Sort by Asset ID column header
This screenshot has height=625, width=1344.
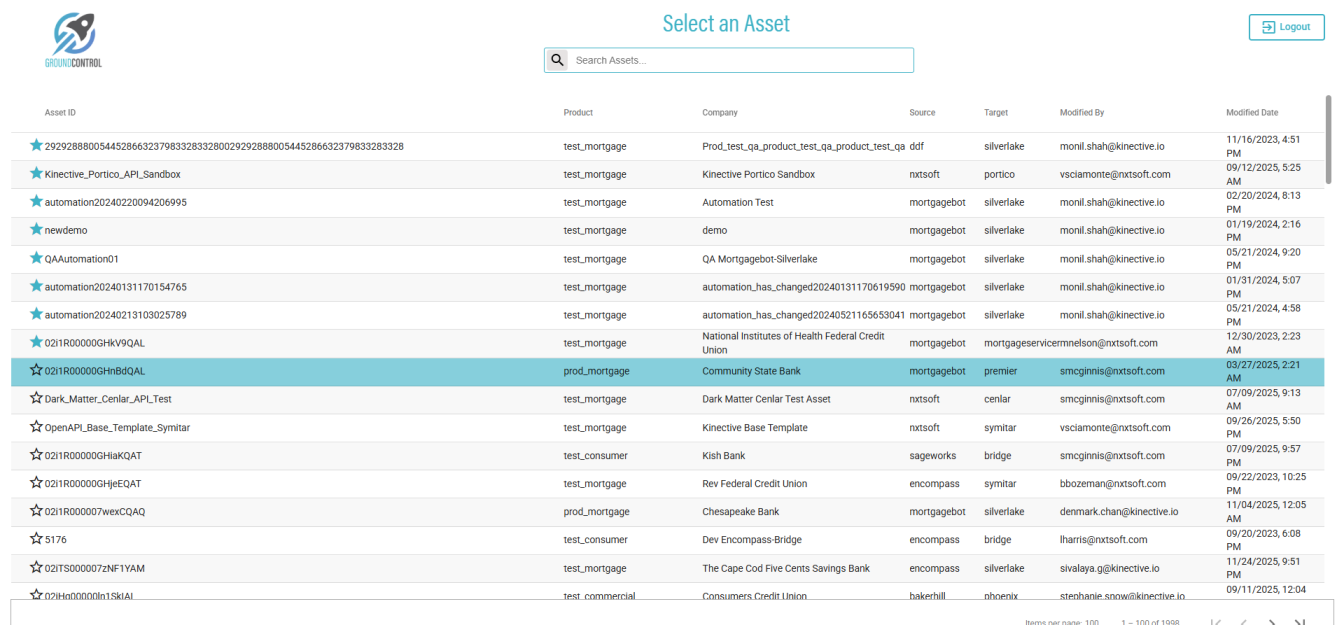[60, 113]
